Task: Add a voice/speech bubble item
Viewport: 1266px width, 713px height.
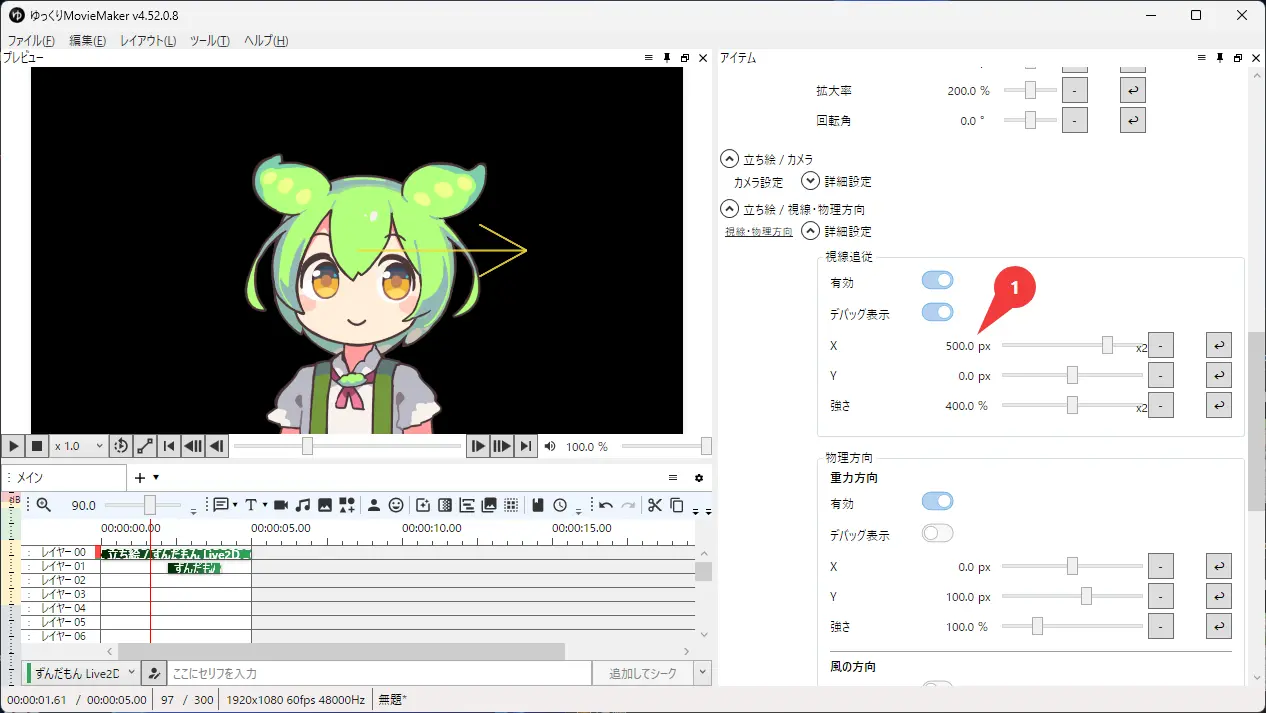Action: click(x=220, y=505)
